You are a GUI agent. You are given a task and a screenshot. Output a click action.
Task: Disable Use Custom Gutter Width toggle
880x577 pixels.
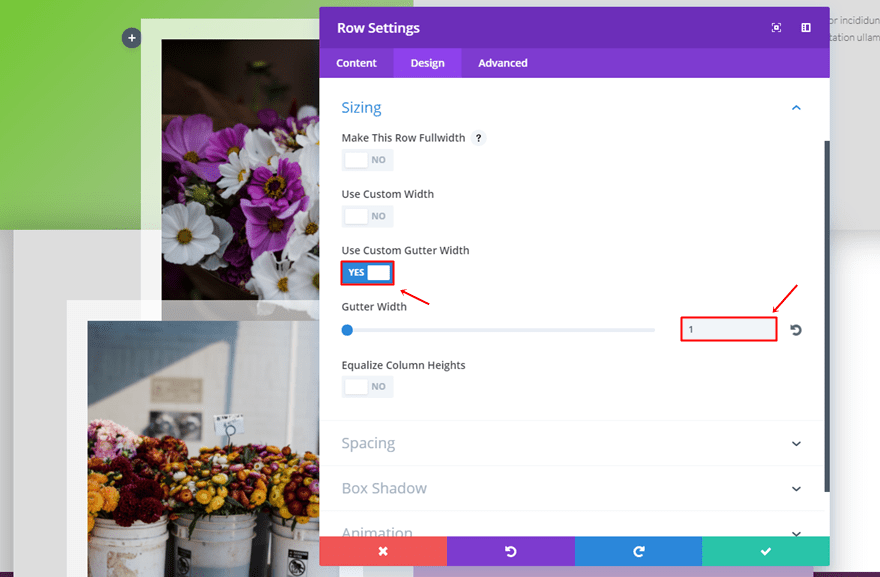(367, 273)
